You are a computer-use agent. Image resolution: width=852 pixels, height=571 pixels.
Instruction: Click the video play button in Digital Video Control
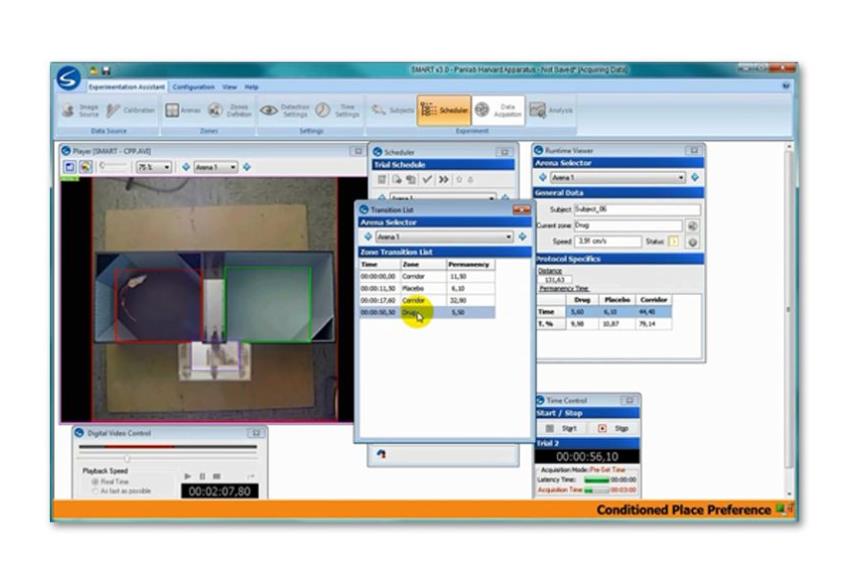[188, 476]
